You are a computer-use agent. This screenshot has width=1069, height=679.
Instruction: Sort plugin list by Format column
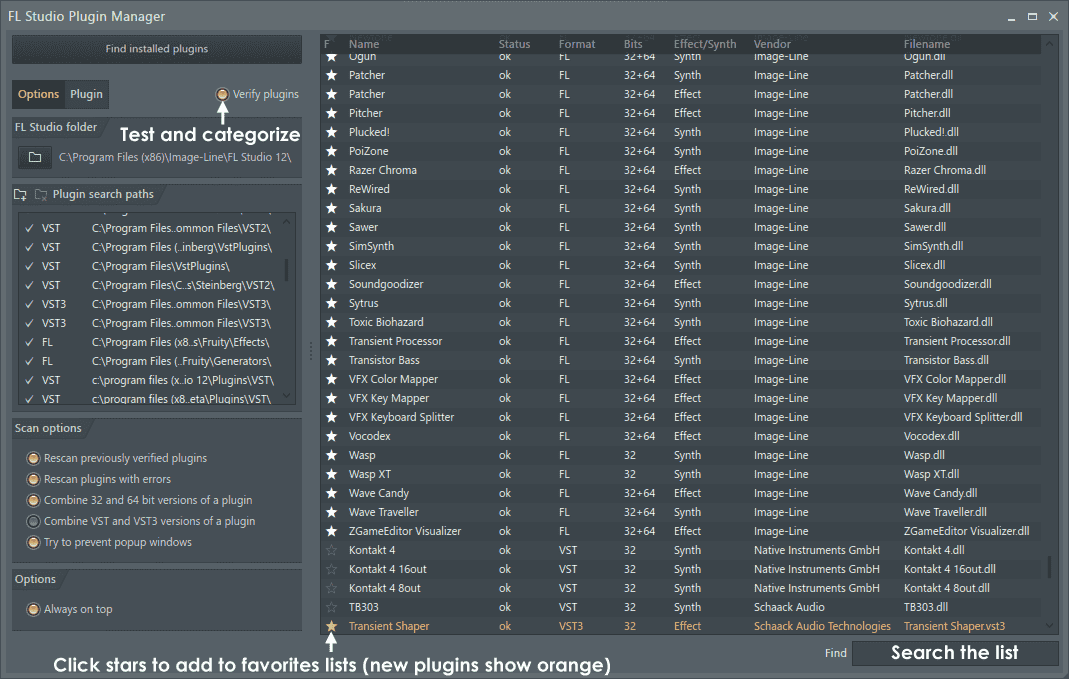tap(577, 44)
